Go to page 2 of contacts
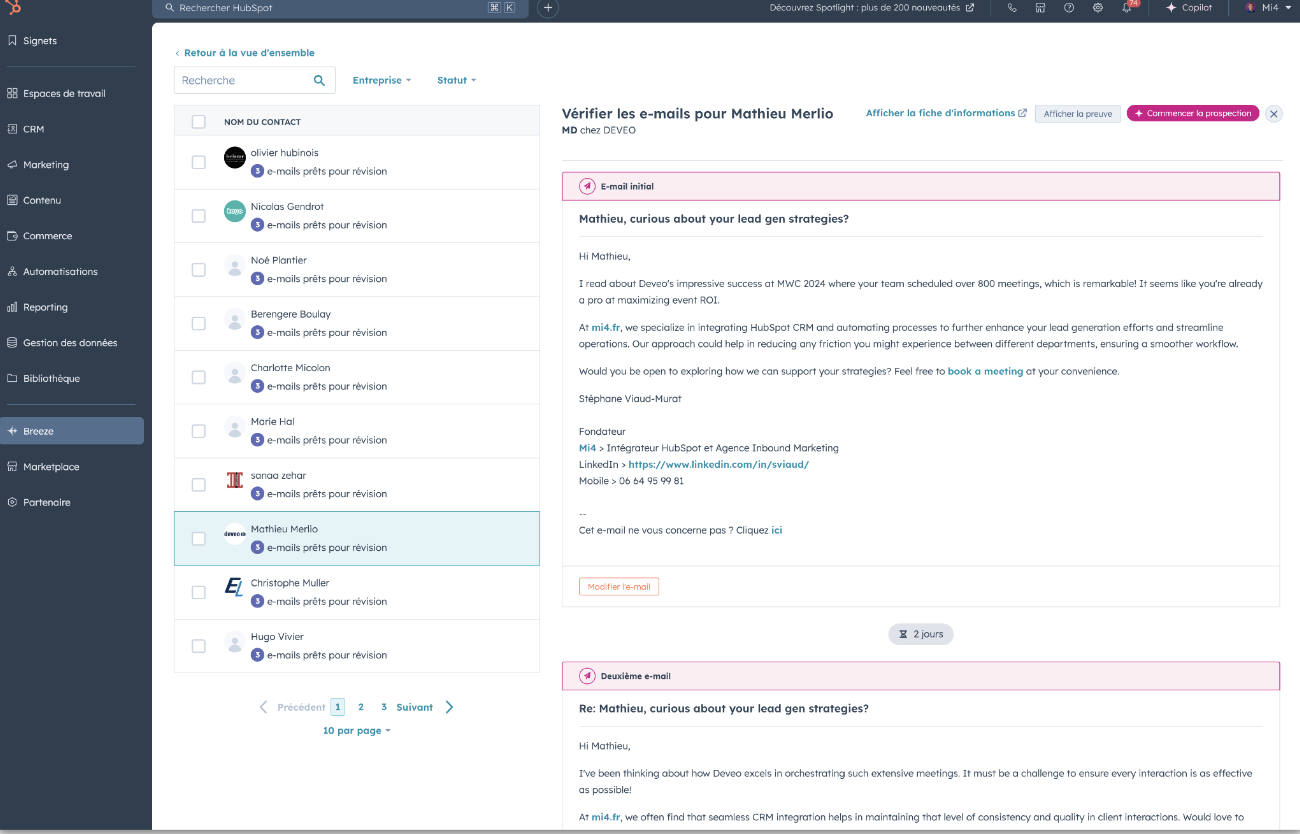Image resolution: width=1300 pixels, height=834 pixels. pos(361,707)
